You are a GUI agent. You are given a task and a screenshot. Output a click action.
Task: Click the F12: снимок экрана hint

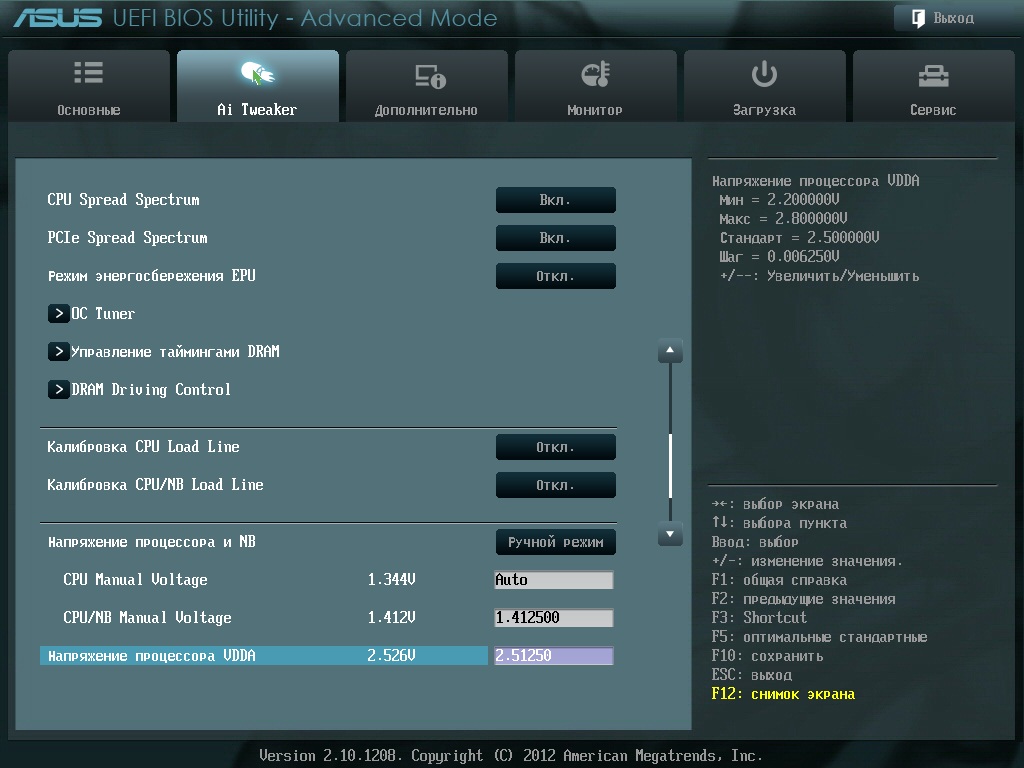tap(783, 694)
